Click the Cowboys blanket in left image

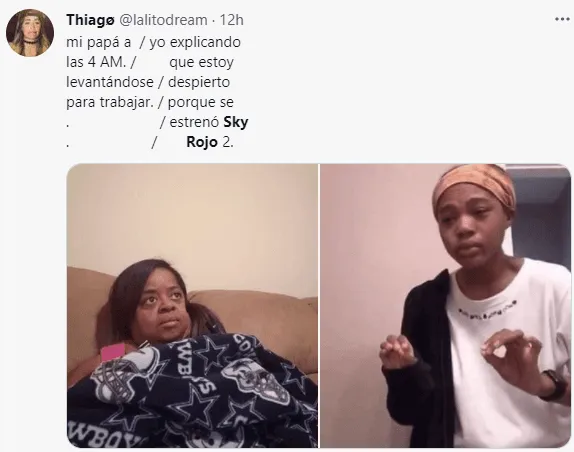pyautogui.click(x=194, y=392)
